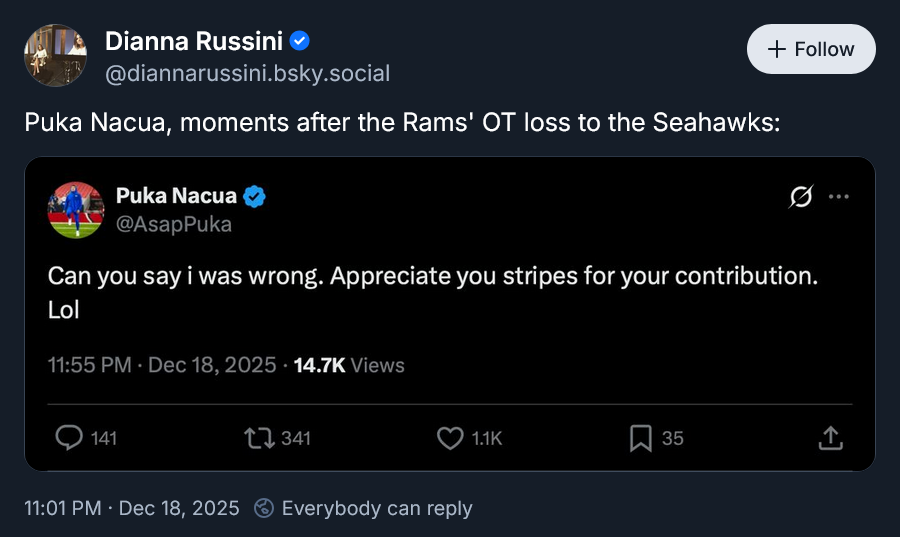
Task: Open the three-dot more options menu
Action: pos(839,197)
